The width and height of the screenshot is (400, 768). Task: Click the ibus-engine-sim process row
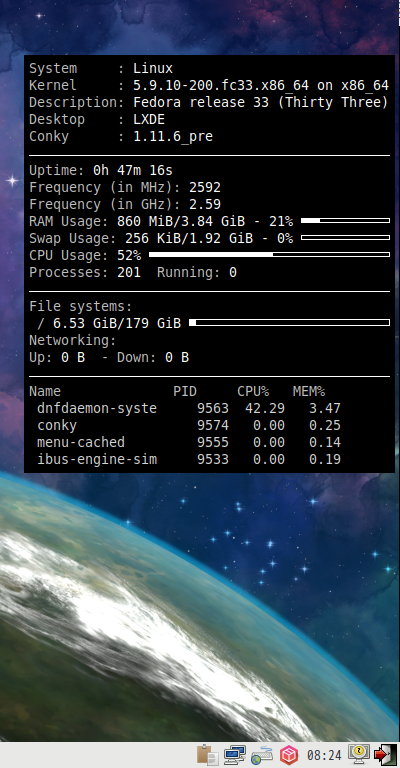tap(189, 459)
